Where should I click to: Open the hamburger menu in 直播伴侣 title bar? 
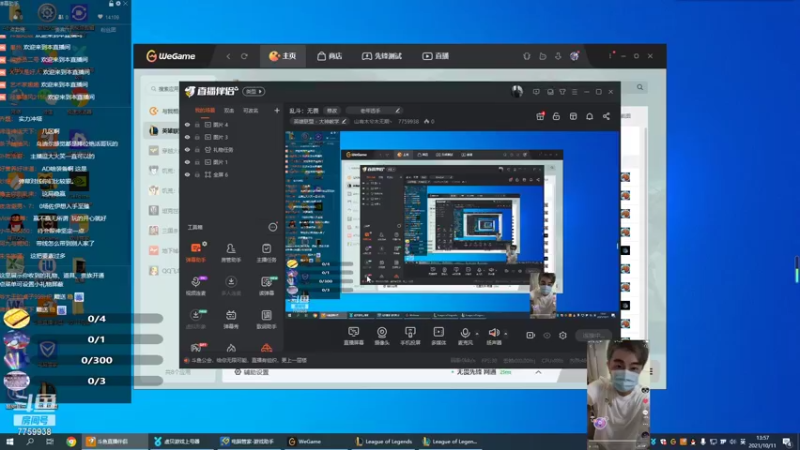point(574,92)
